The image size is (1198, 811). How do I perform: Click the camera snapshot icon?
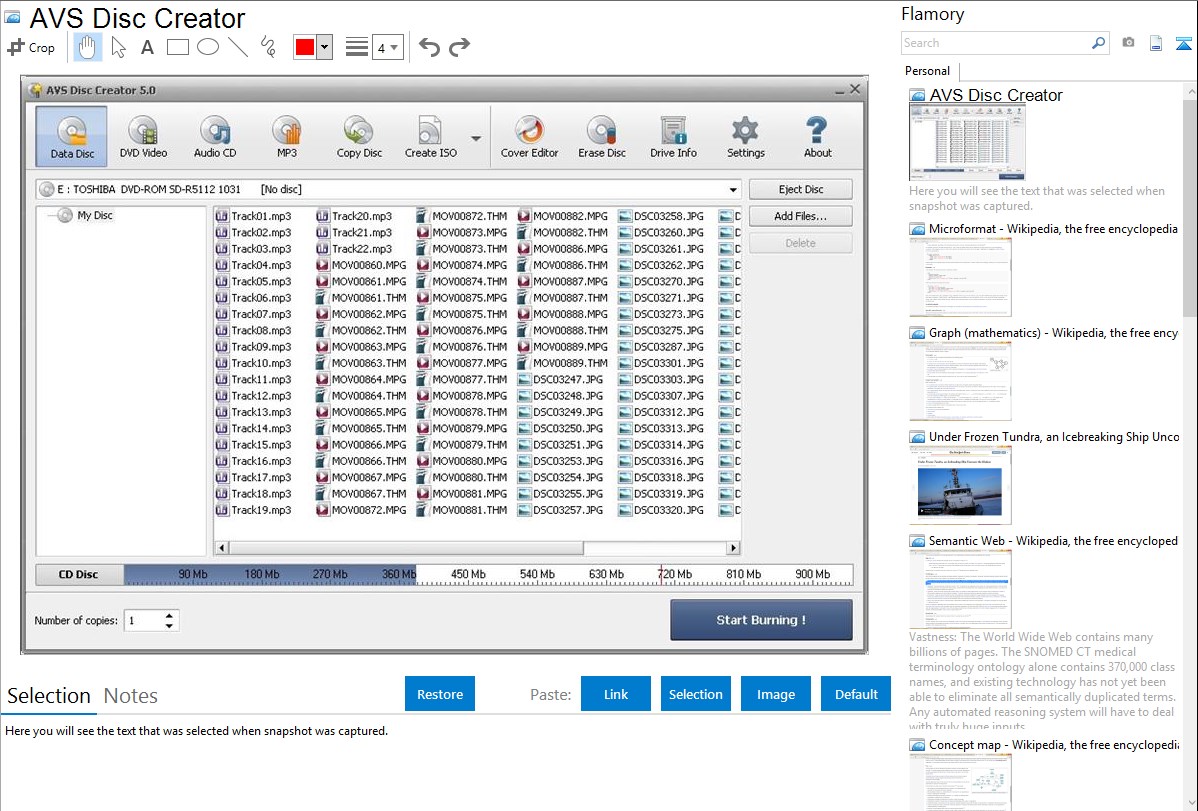(x=1128, y=43)
